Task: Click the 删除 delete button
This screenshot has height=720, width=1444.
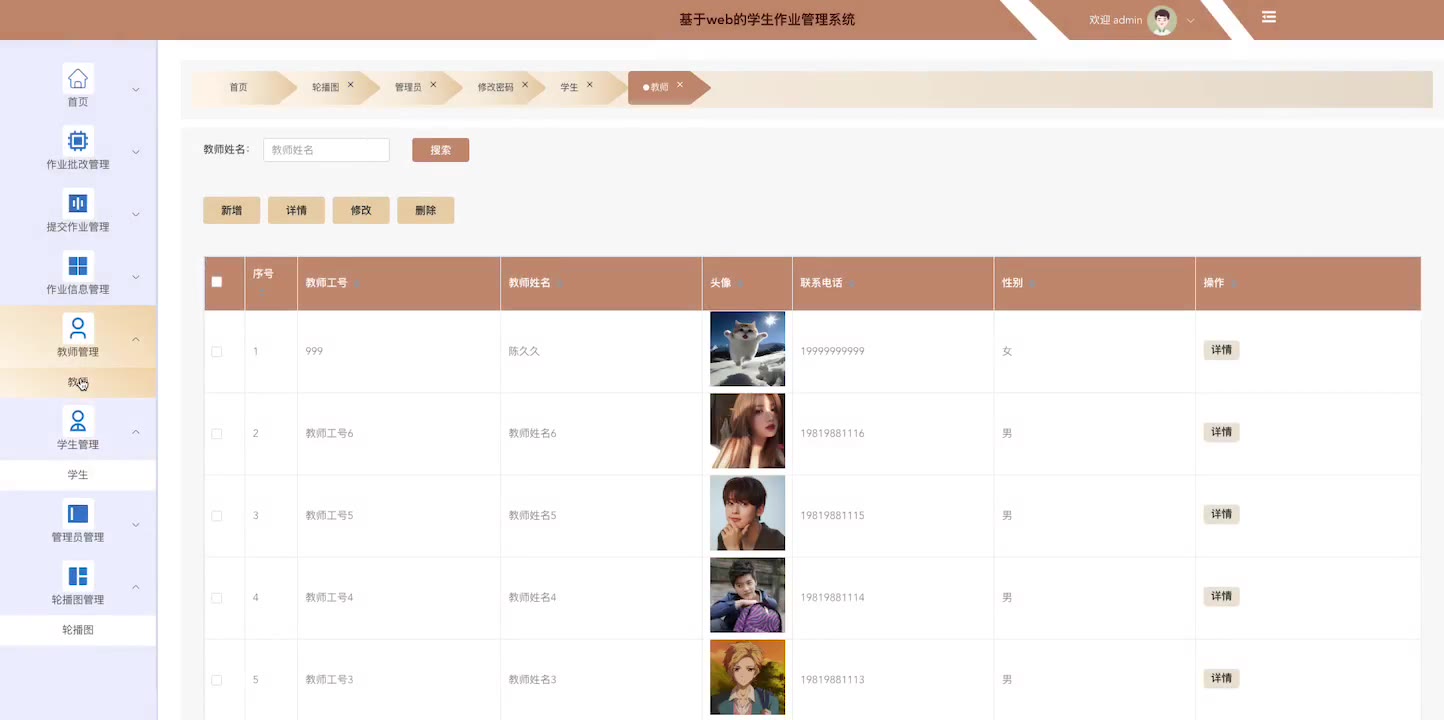Action: coord(425,210)
